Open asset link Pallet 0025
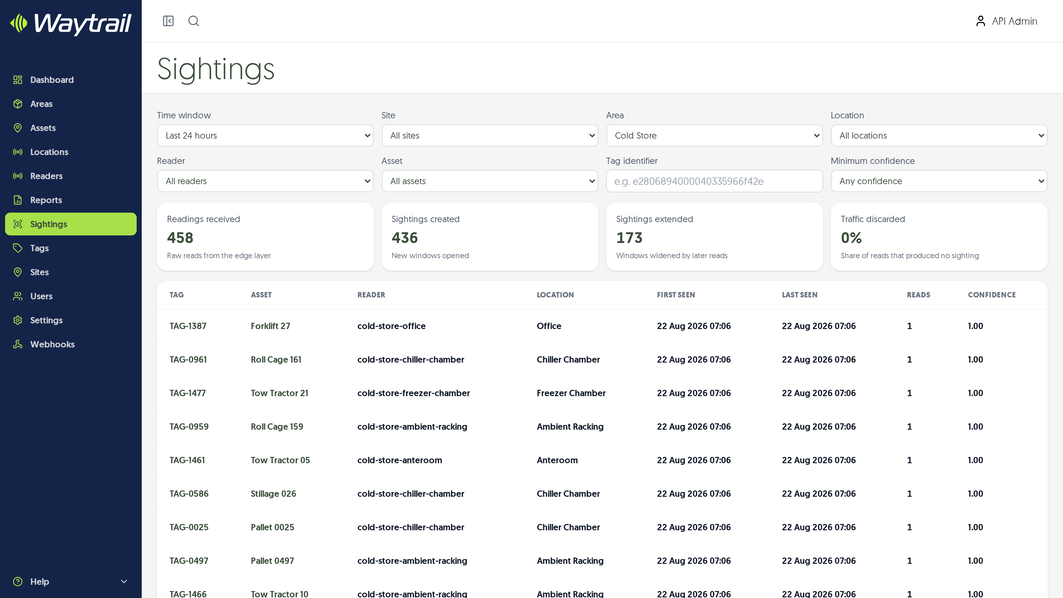This screenshot has height=598, width=1063. coord(272,527)
